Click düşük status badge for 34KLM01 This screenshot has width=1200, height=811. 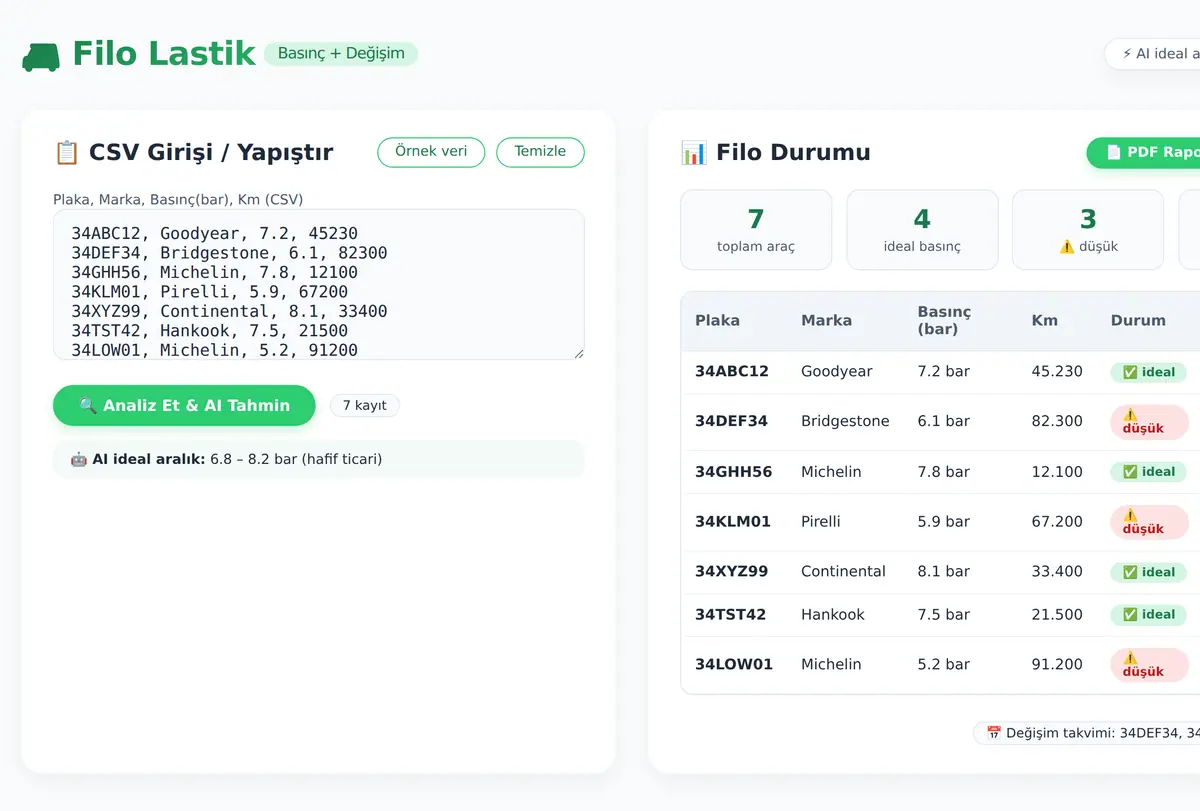[x=1149, y=522]
